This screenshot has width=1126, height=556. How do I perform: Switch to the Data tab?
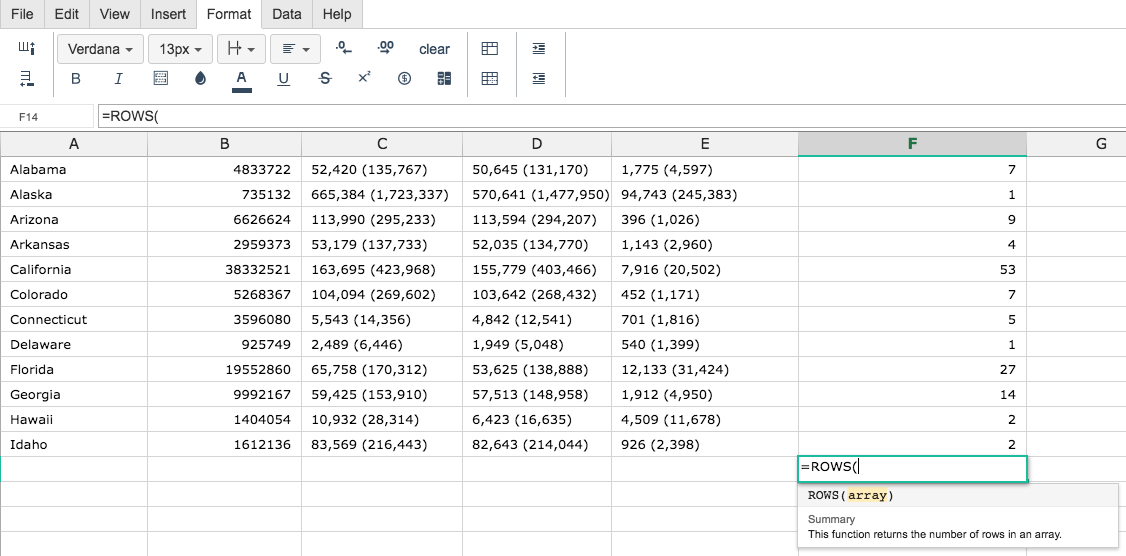coord(287,14)
